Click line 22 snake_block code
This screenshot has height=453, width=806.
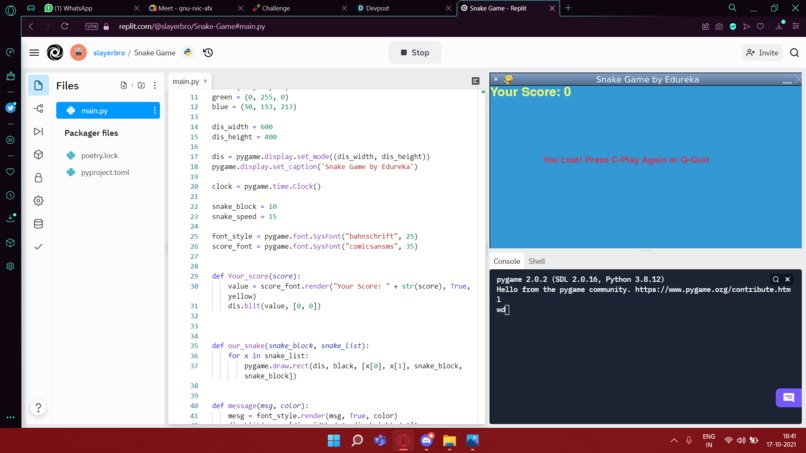[244, 207]
